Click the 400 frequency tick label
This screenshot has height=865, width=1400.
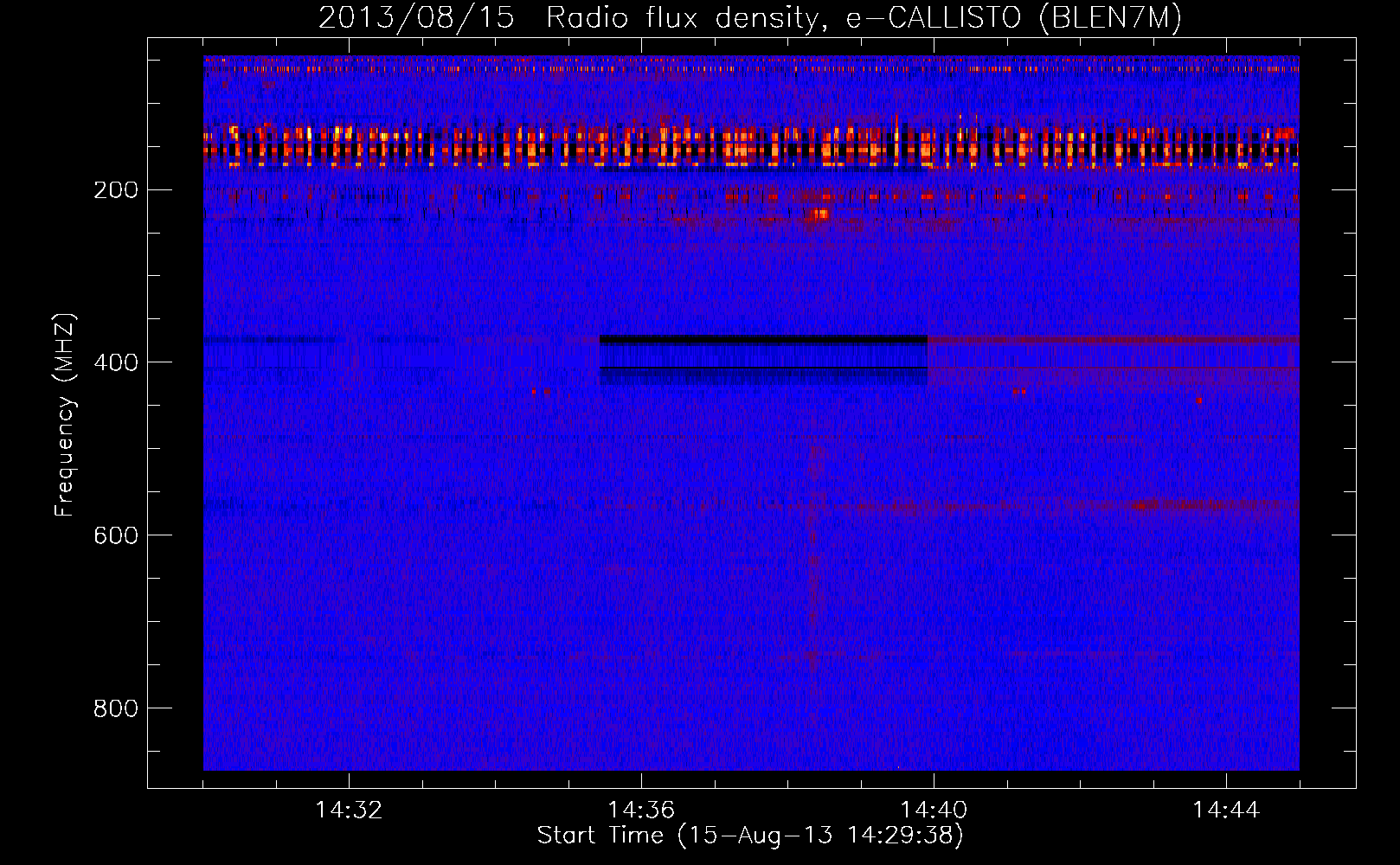pos(116,362)
